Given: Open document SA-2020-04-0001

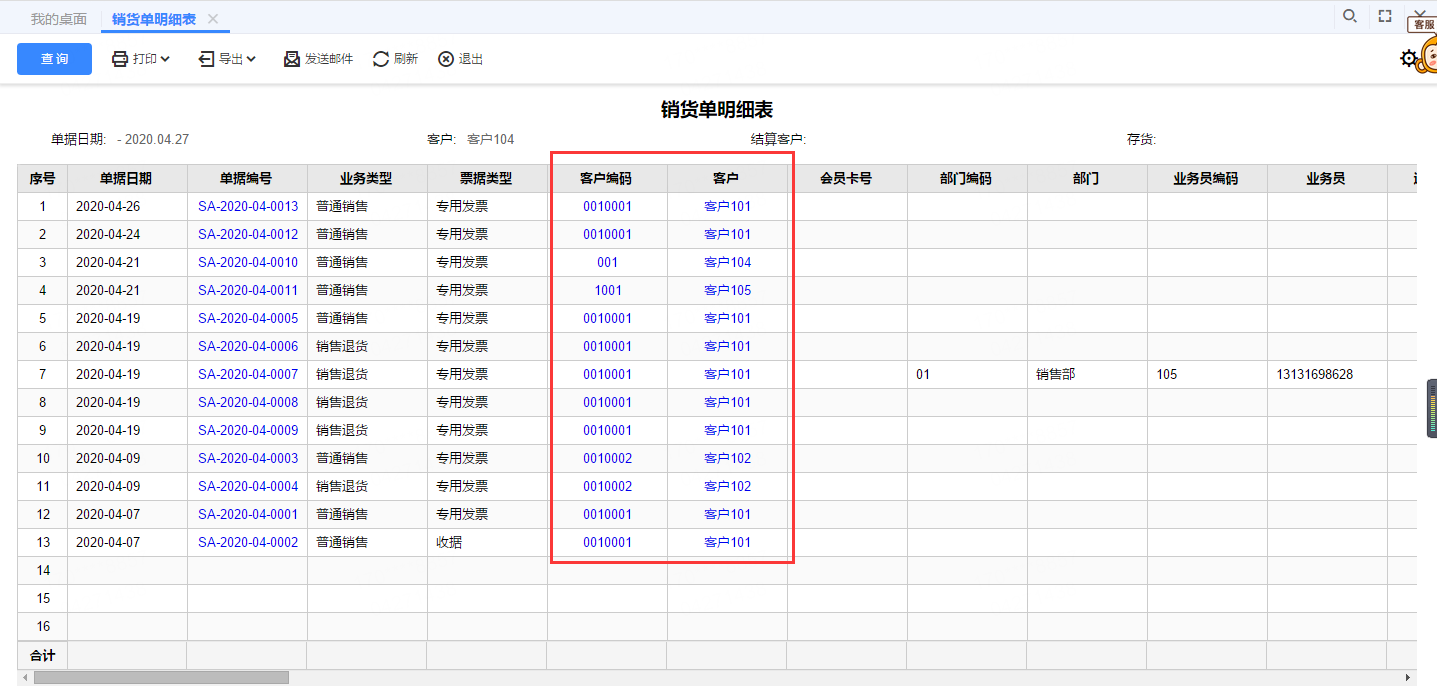Looking at the screenshot, I should pos(248,515).
